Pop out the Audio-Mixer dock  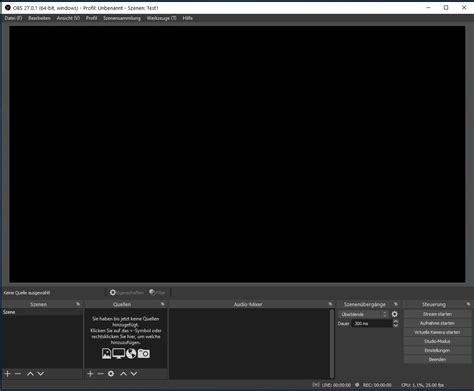coord(330,304)
